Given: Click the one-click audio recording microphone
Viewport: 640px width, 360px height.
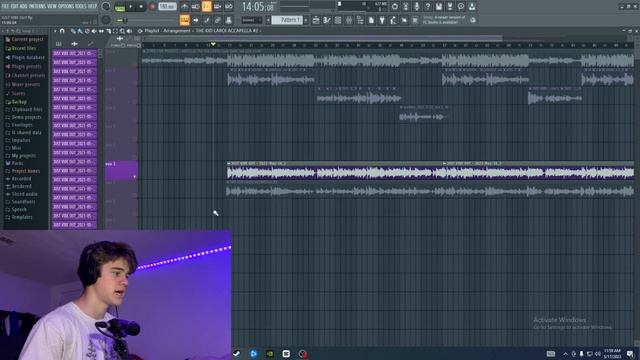Looking at the screenshot, I should point(417,7).
